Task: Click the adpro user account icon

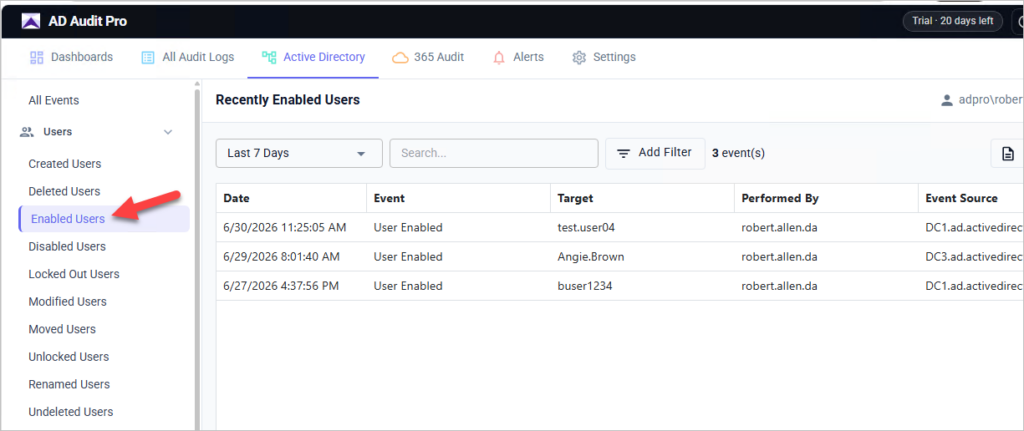Action: (946, 101)
